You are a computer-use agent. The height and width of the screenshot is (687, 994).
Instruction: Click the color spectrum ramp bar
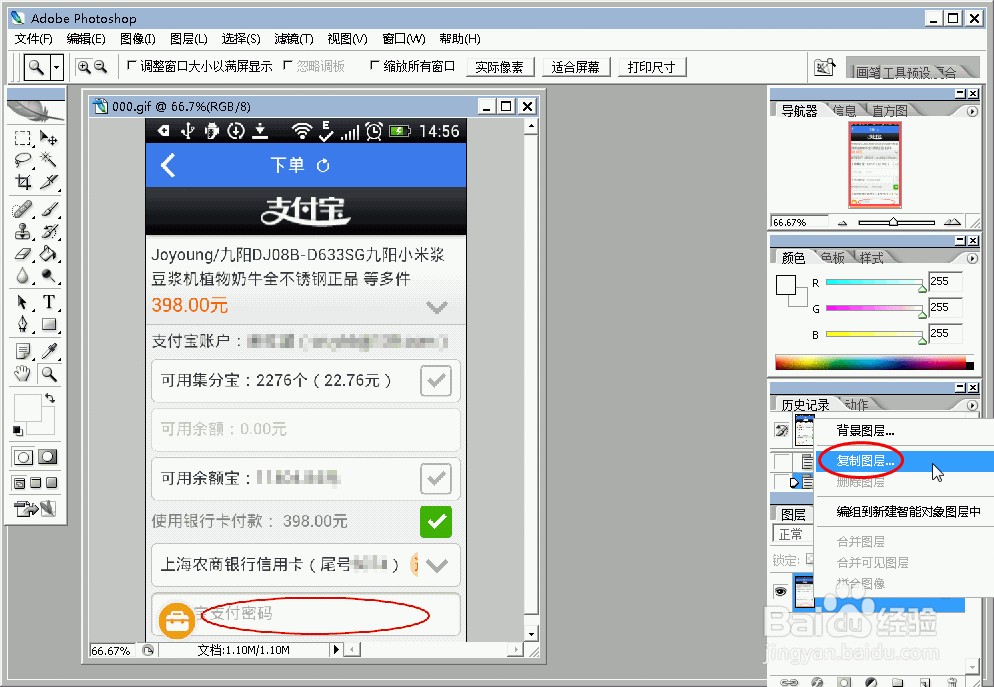874,363
